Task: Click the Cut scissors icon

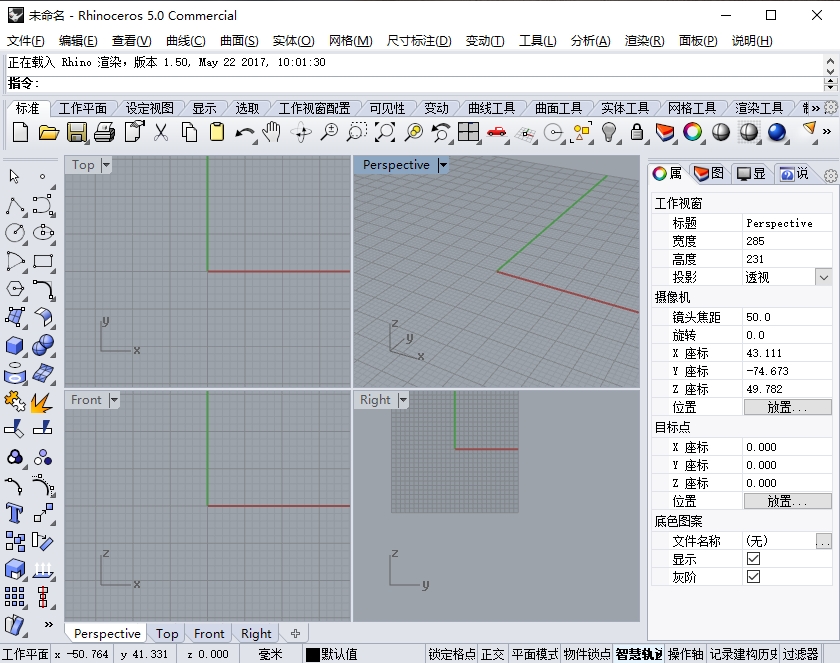Action: tap(161, 133)
